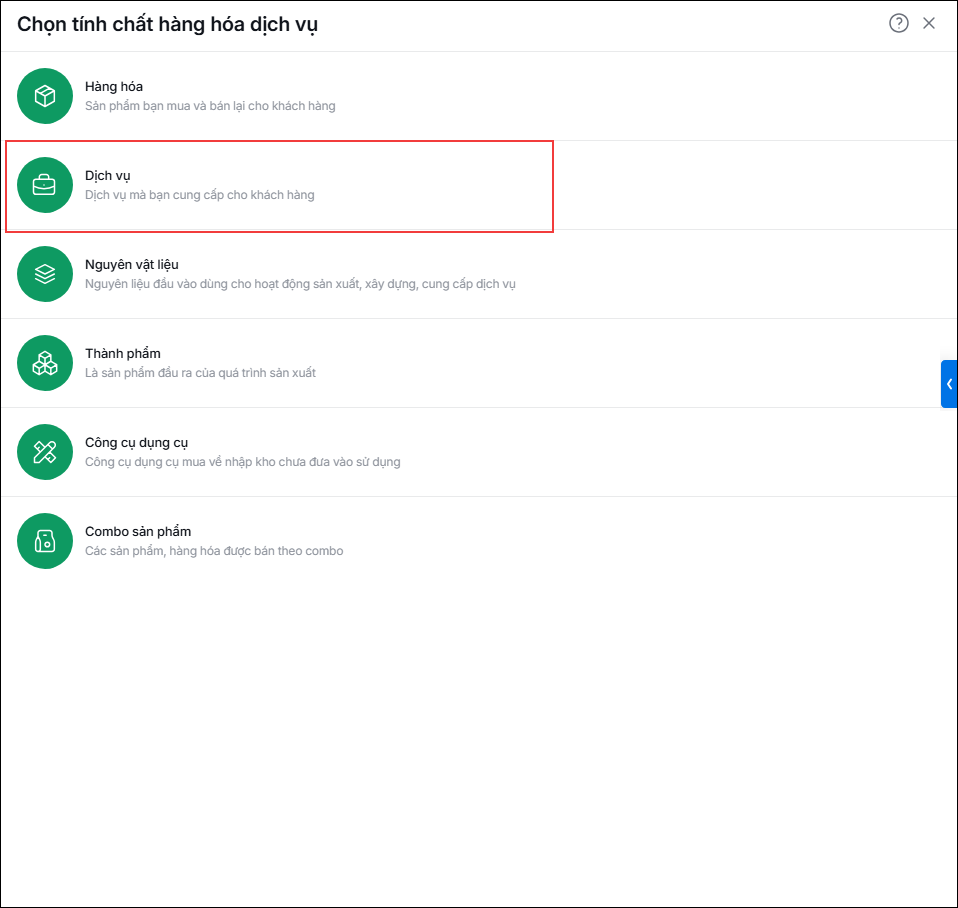Screen dimensions: 958x908
Task: Select the Combo sản phẩm label
Action: point(138,532)
